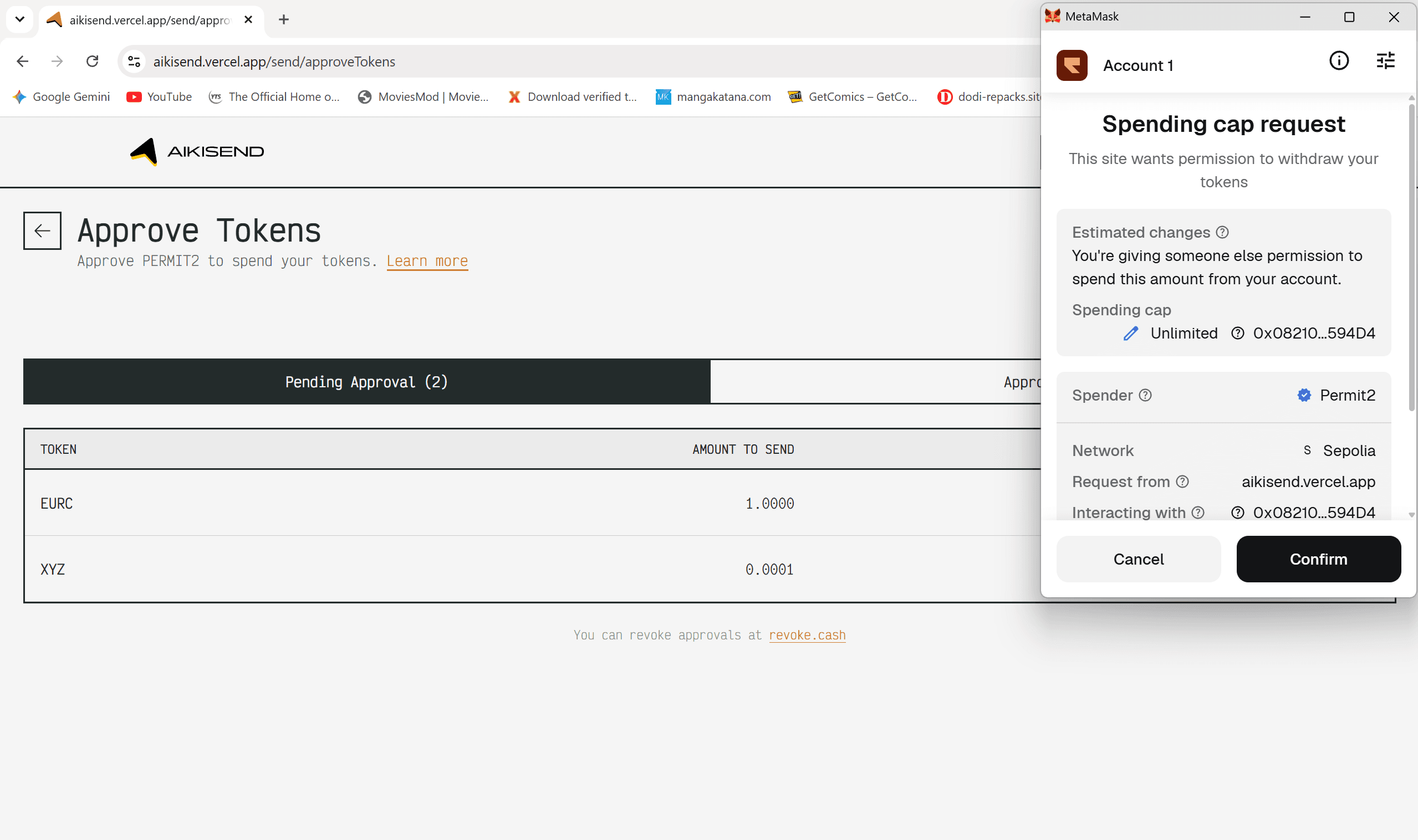Close the MetaMask popup window
The height and width of the screenshot is (840, 1418).
click(x=1394, y=17)
